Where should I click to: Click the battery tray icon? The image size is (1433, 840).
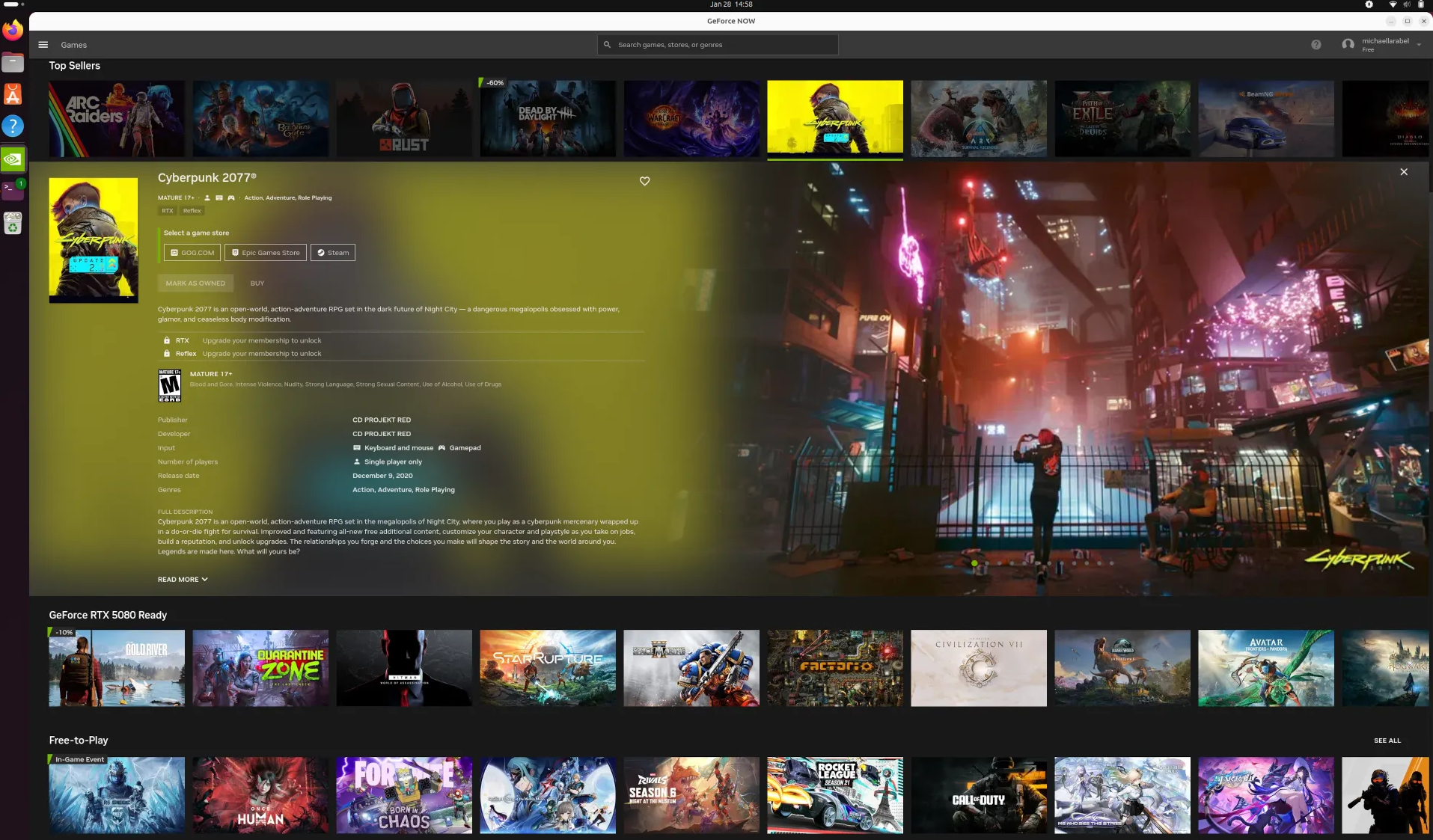tap(1420, 4)
